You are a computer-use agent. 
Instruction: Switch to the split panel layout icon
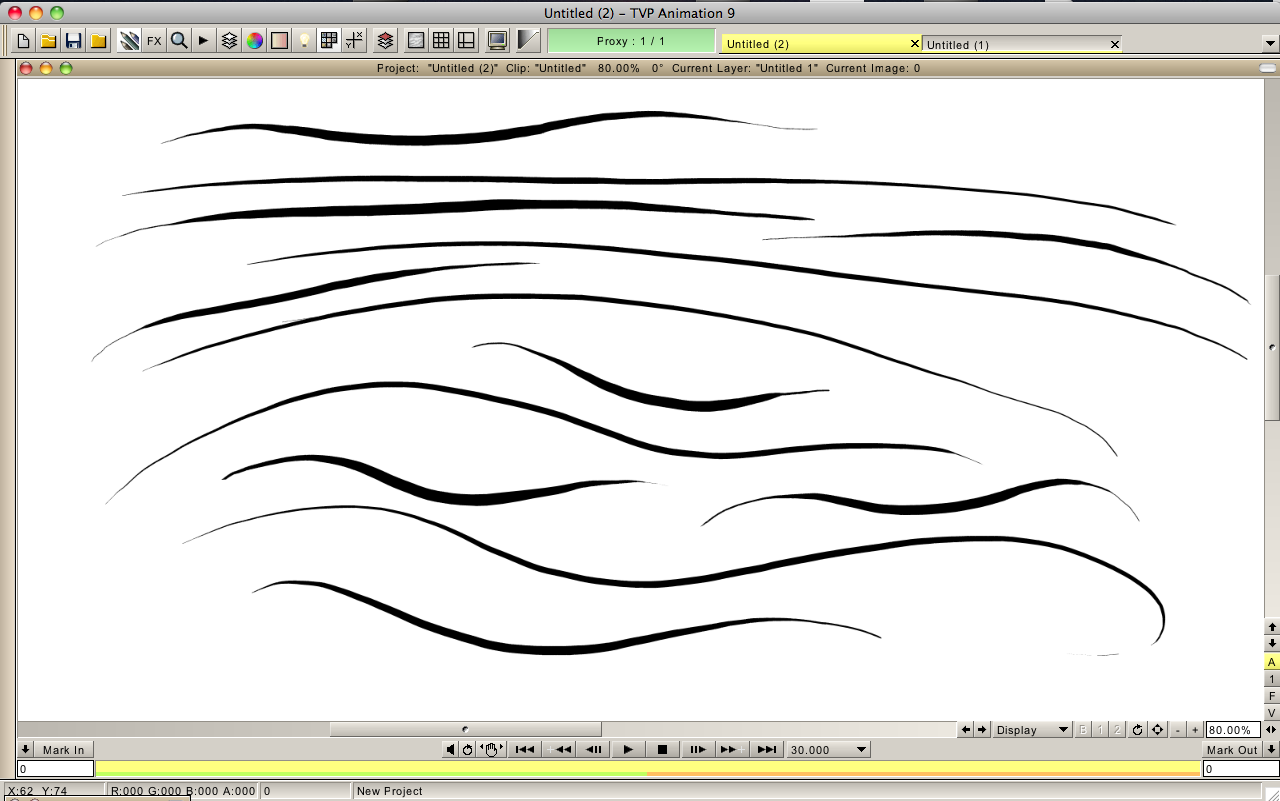coord(466,41)
